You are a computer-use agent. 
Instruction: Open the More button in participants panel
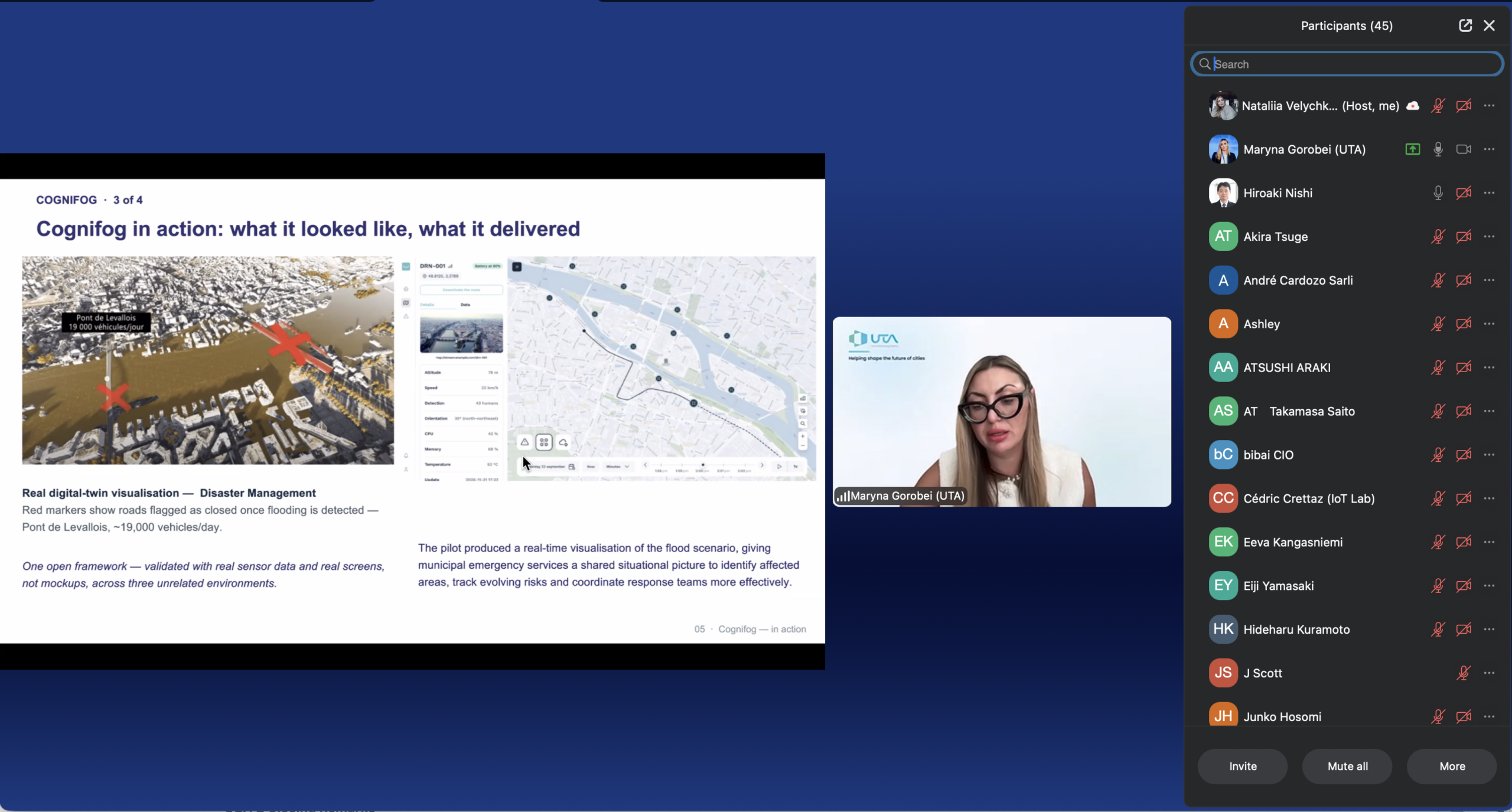click(x=1452, y=766)
